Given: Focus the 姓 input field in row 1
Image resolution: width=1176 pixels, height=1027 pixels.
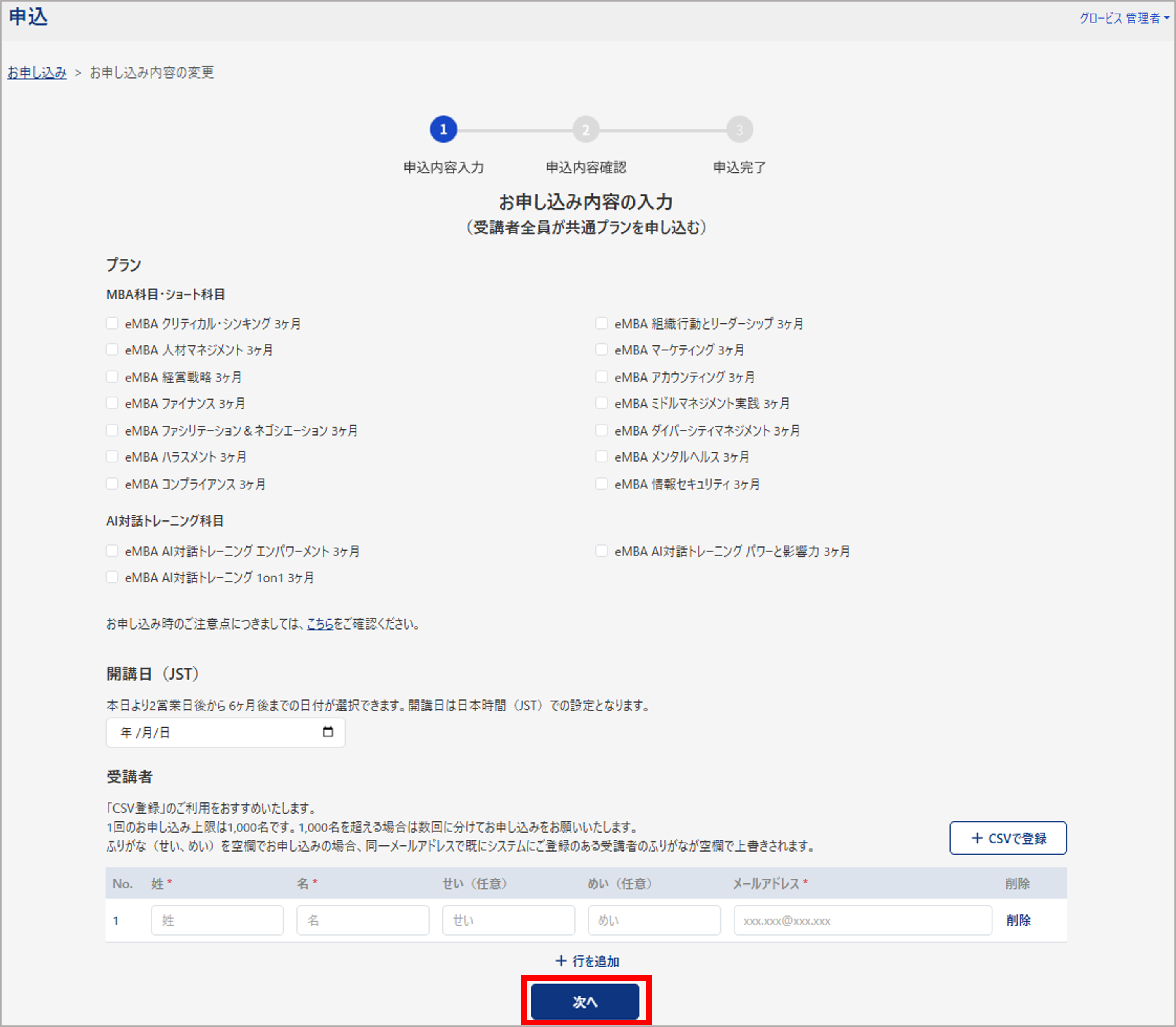Looking at the screenshot, I should click(217, 920).
